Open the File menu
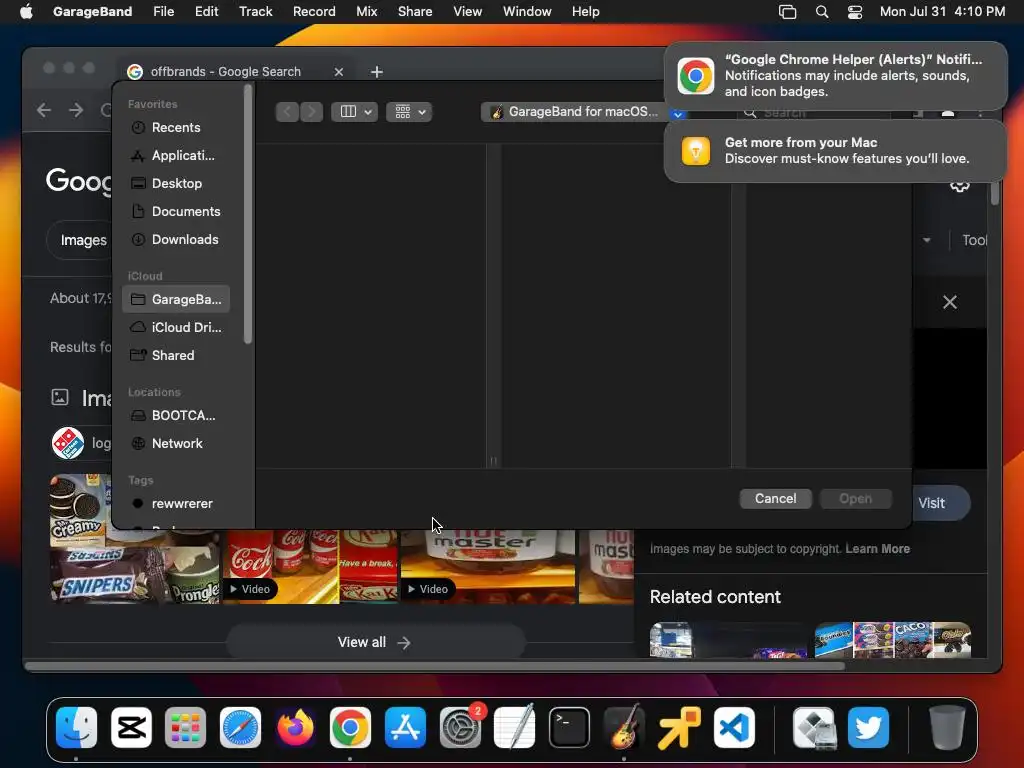This screenshot has height=768, width=1024. click(x=163, y=11)
